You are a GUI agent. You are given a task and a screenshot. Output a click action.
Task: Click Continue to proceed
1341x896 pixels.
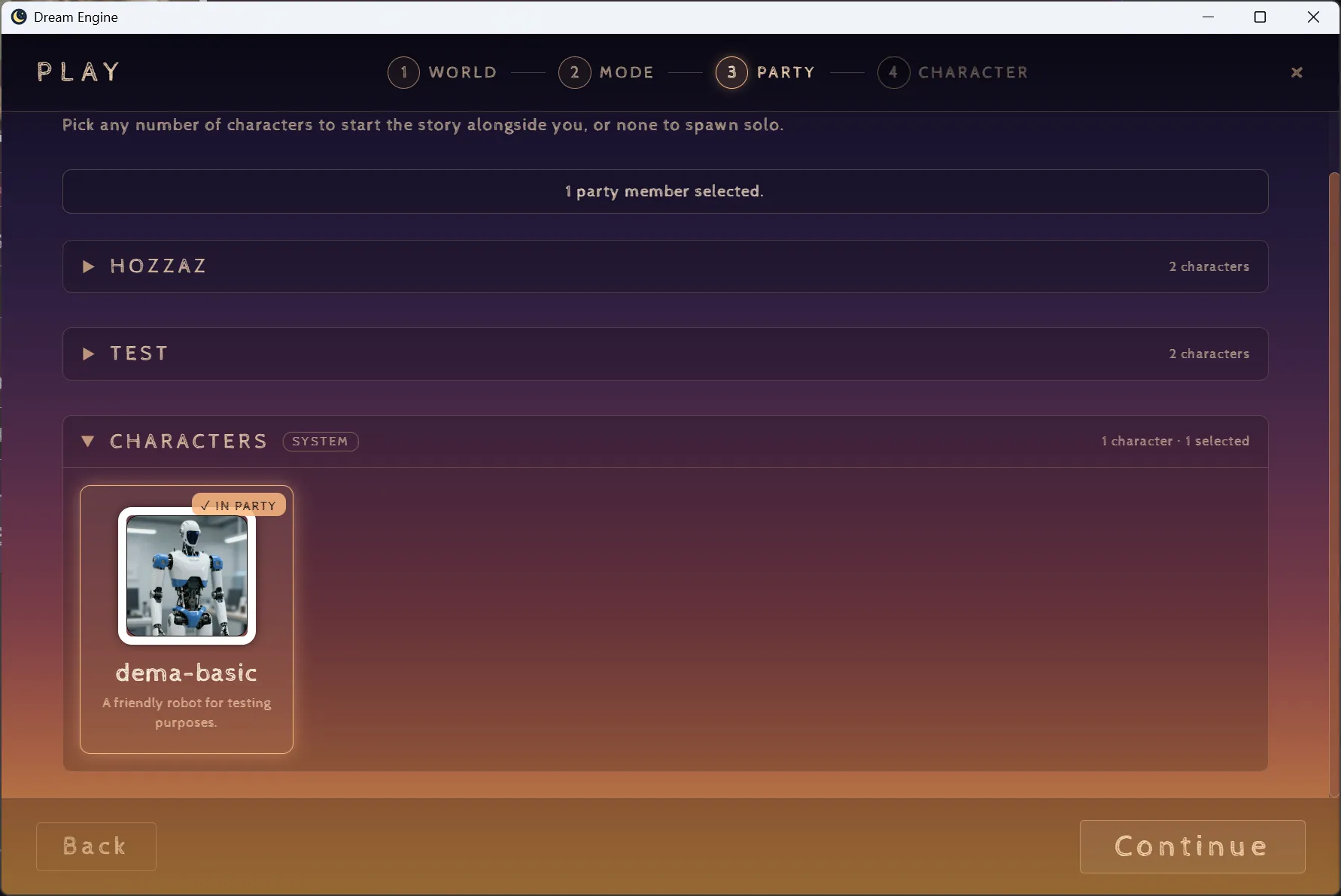(x=1192, y=846)
